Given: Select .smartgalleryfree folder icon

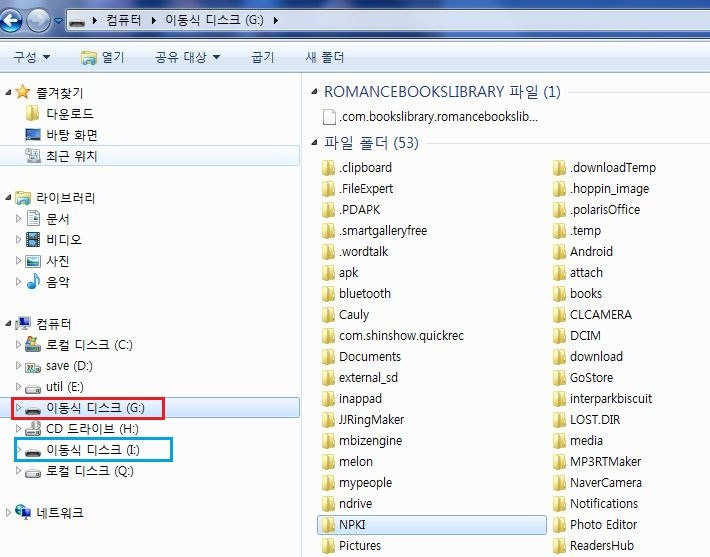Looking at the screenshot, I should [x=328, y=230].
